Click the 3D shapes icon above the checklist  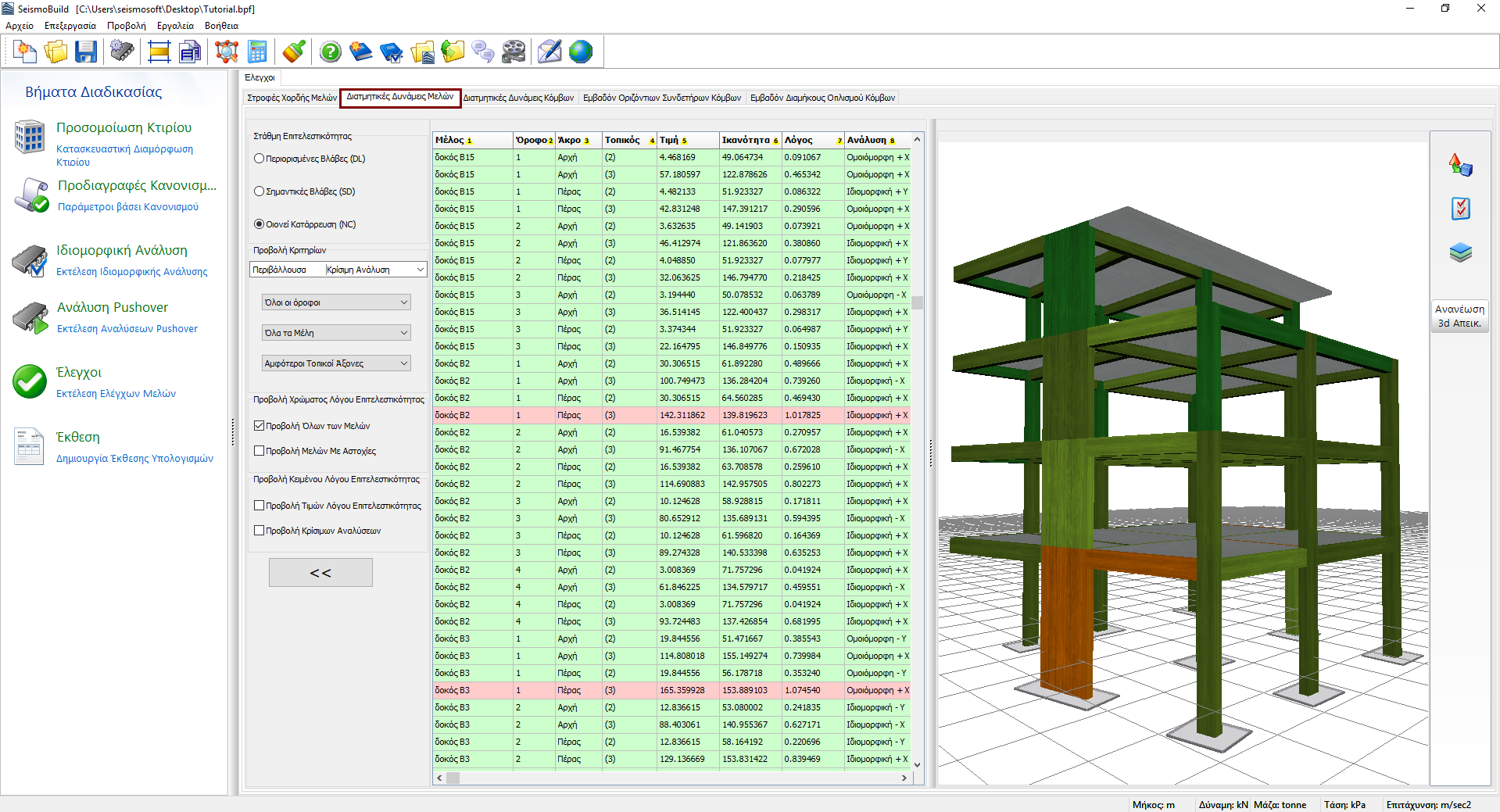coord(1460,165)
